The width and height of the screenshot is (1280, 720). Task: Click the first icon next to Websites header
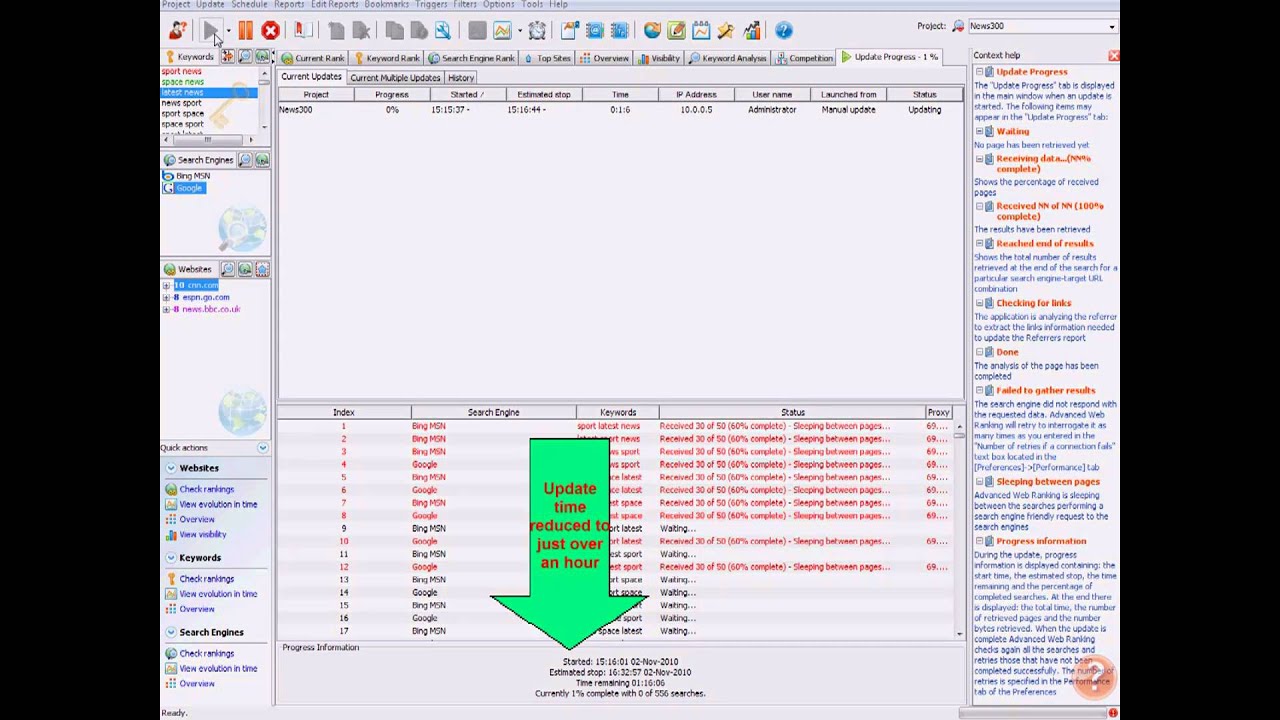228,269
